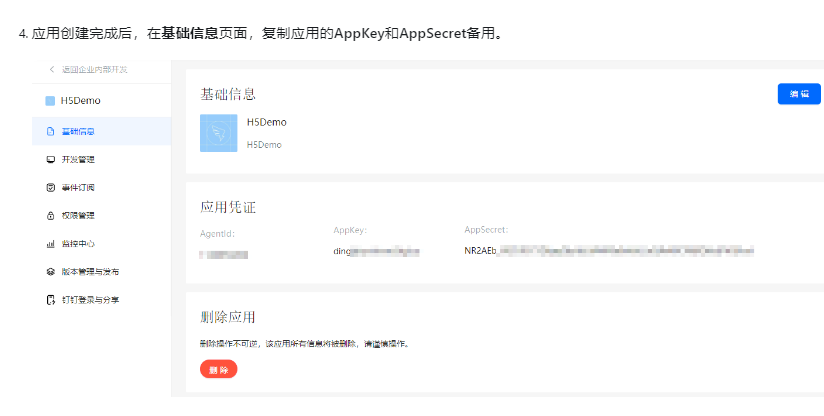
Task: Click the 权限管理 lock icon
Action: 50,216
